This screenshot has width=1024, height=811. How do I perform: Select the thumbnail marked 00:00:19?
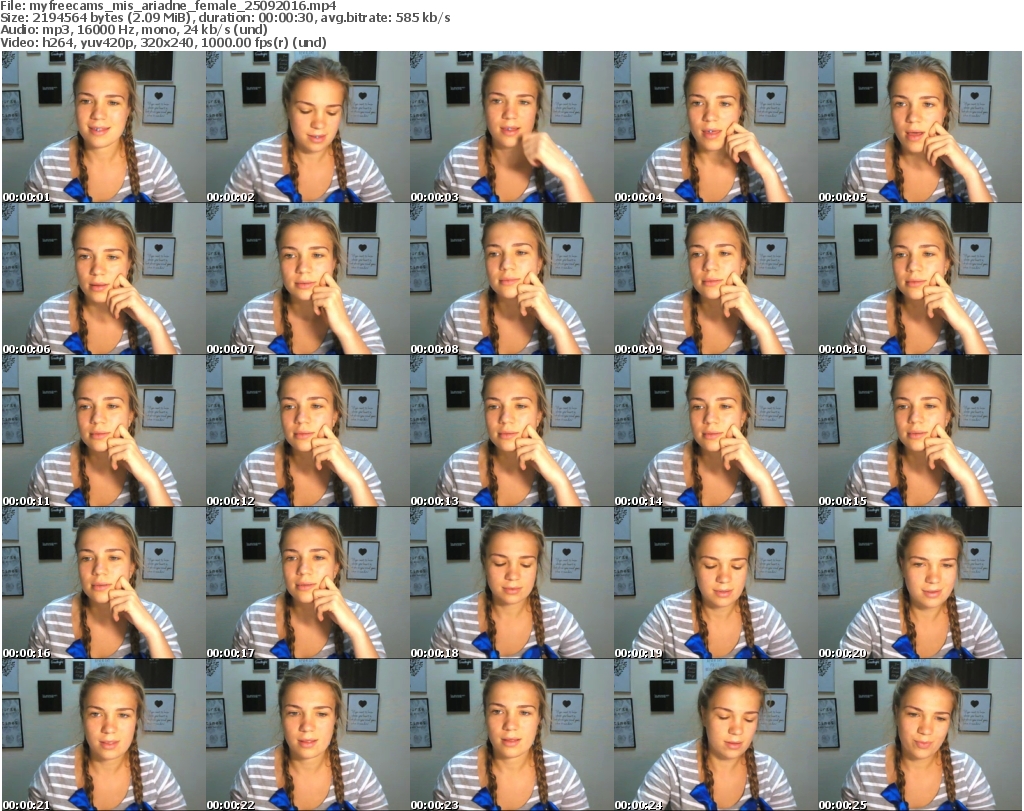[714, 583]
